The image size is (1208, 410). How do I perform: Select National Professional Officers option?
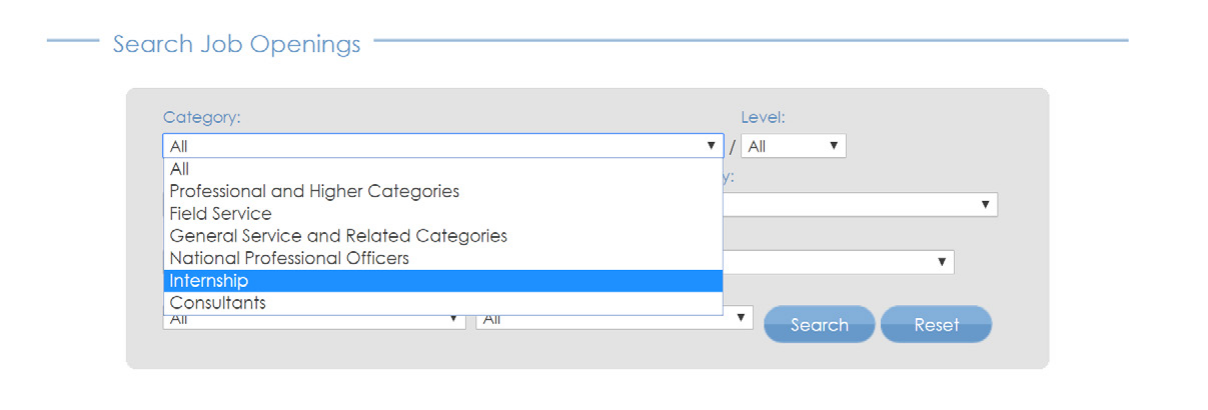pos(443,258)
